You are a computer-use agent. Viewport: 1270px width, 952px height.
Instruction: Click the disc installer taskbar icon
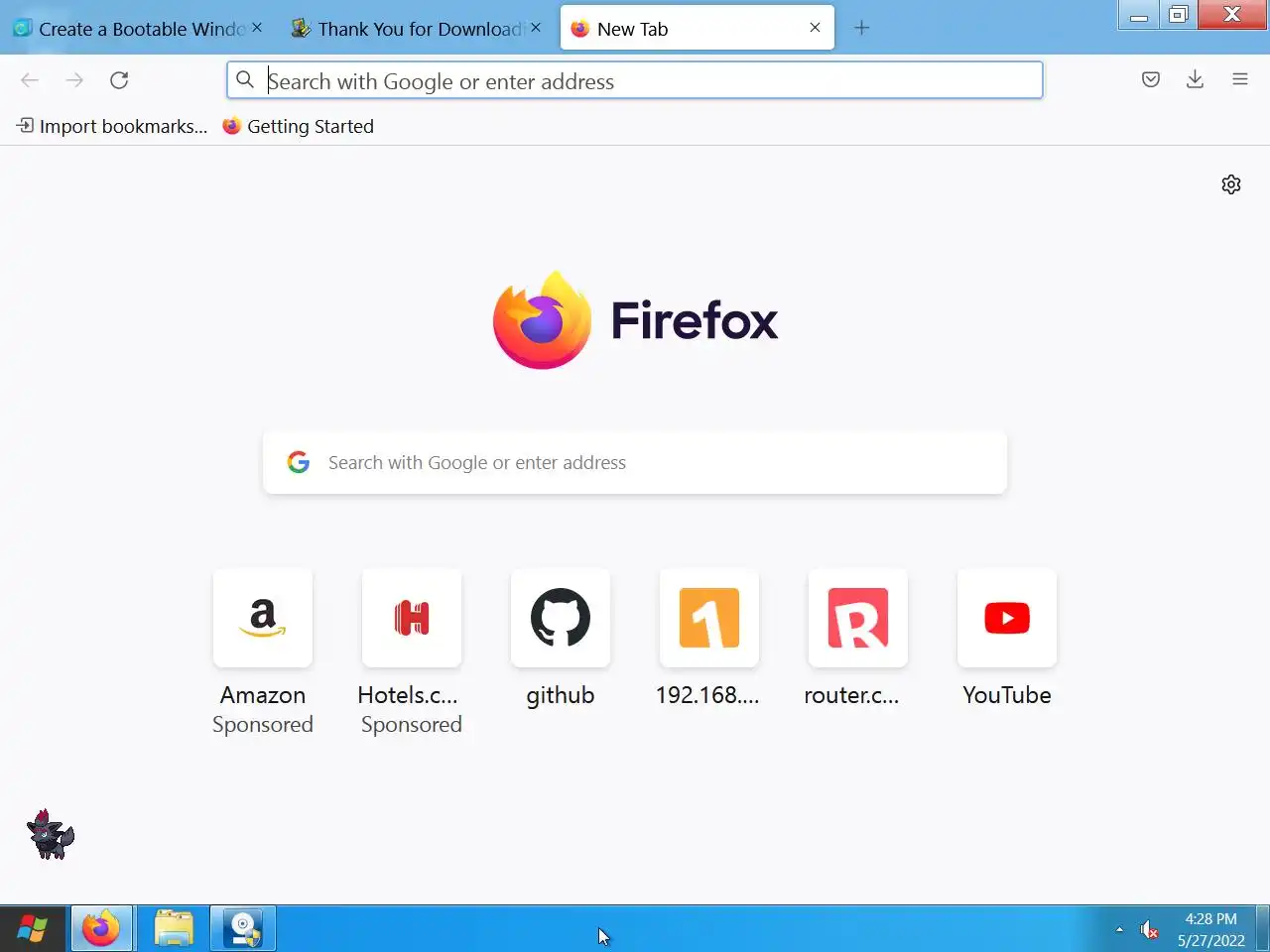tap(243, 929)
